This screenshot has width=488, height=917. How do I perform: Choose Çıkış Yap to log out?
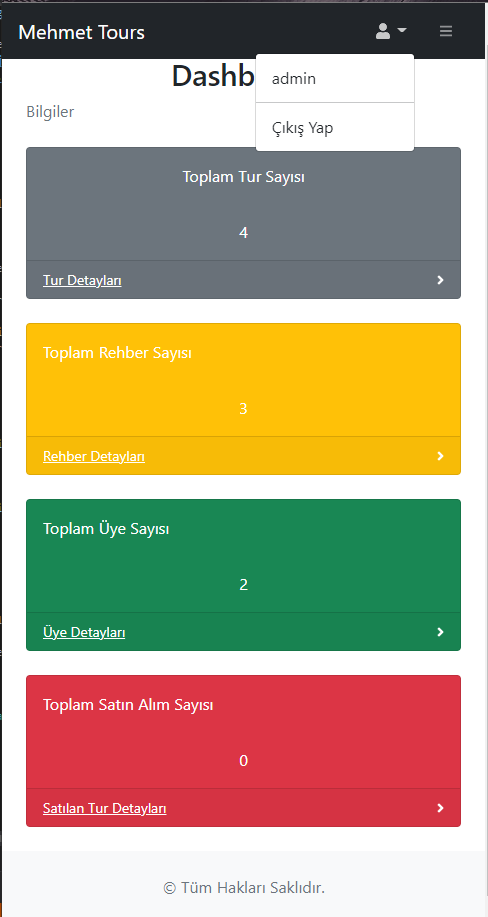pyautogui.click(x=335, y=127)
